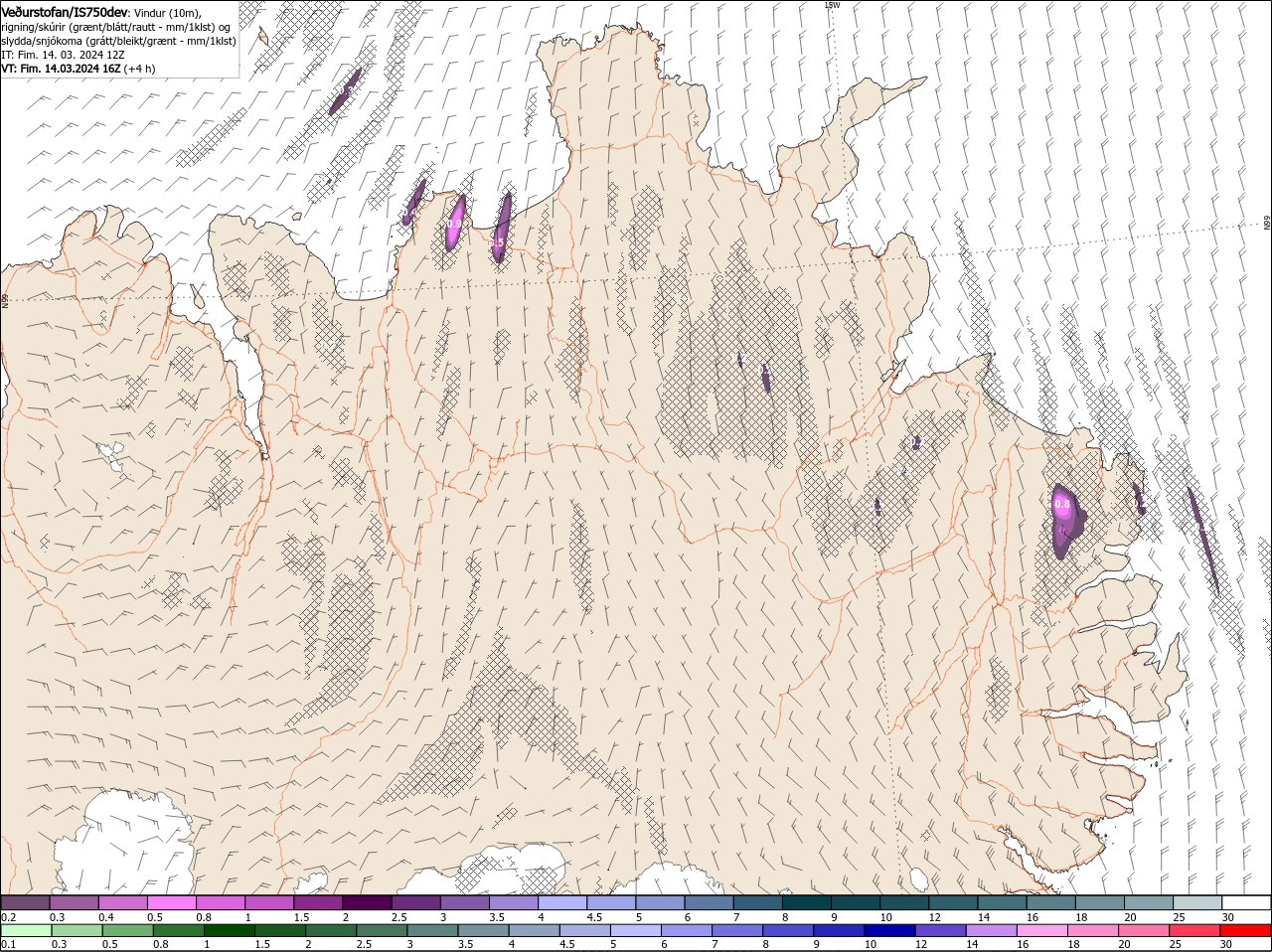Click the grey-green 3 rain-scale swatch

tap(431, 931)
